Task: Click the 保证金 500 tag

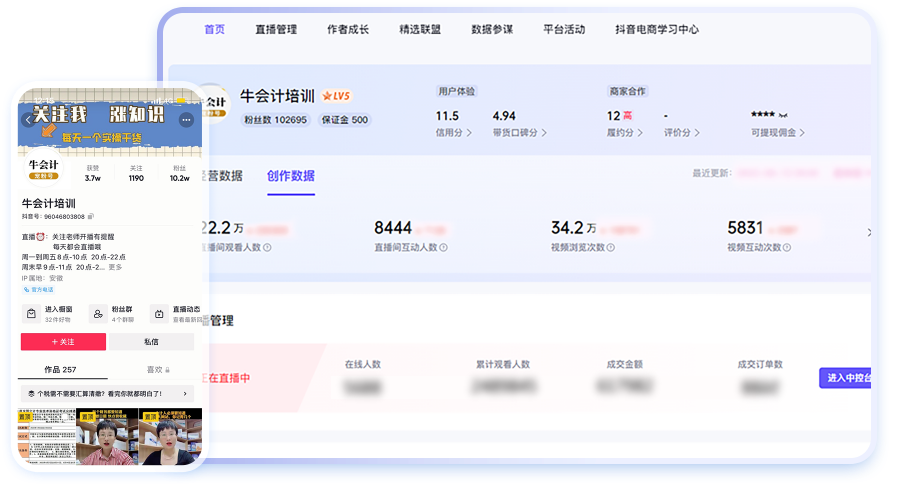Action: (x=344, y=120)
